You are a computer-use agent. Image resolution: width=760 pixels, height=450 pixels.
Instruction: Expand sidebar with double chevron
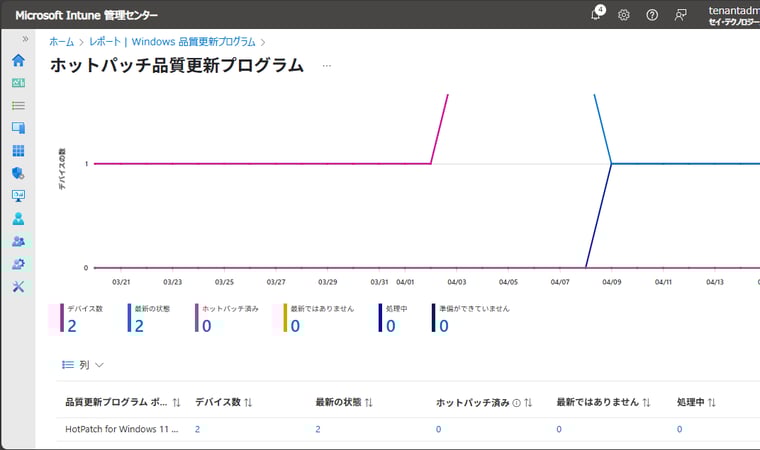click(25, 39)
